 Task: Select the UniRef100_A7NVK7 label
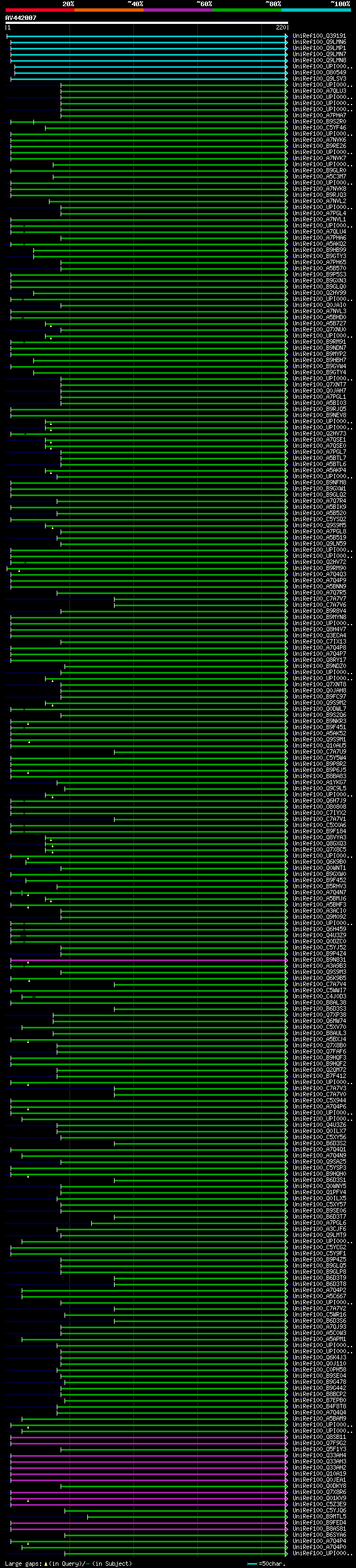[x=319, y=159]
